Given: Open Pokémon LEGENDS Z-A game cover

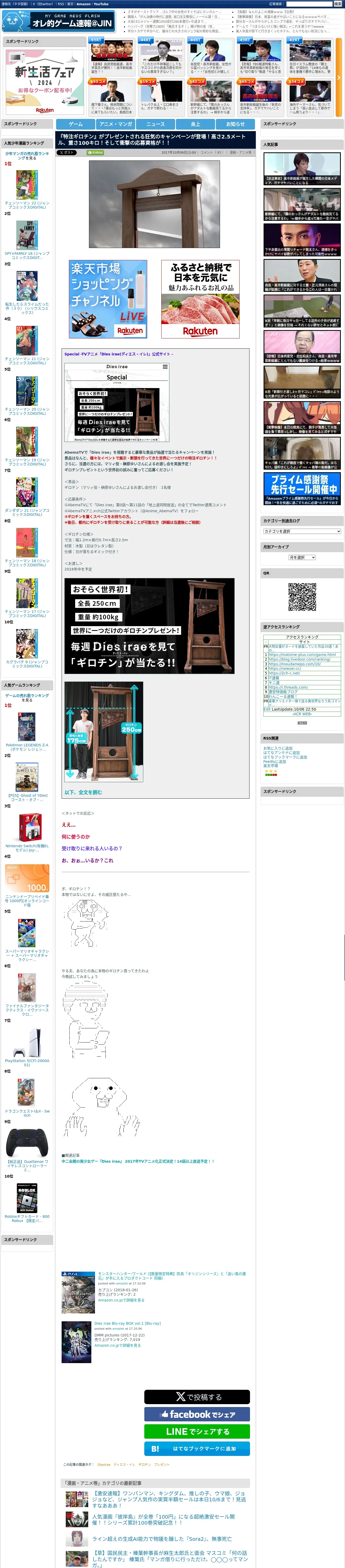Looking at the screenshot, I should 27,726.
